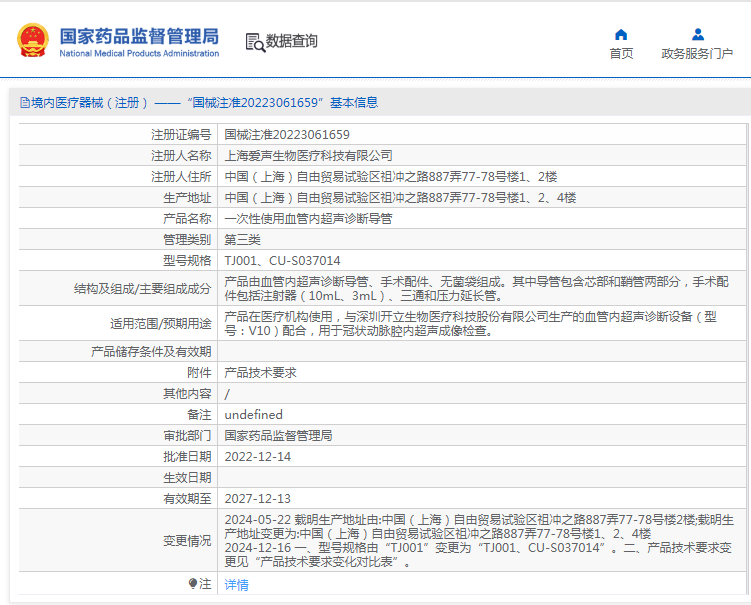751x605 pixels.
Task: Click the 适用范围/预期用途 label
Action: tap(160, 324)
